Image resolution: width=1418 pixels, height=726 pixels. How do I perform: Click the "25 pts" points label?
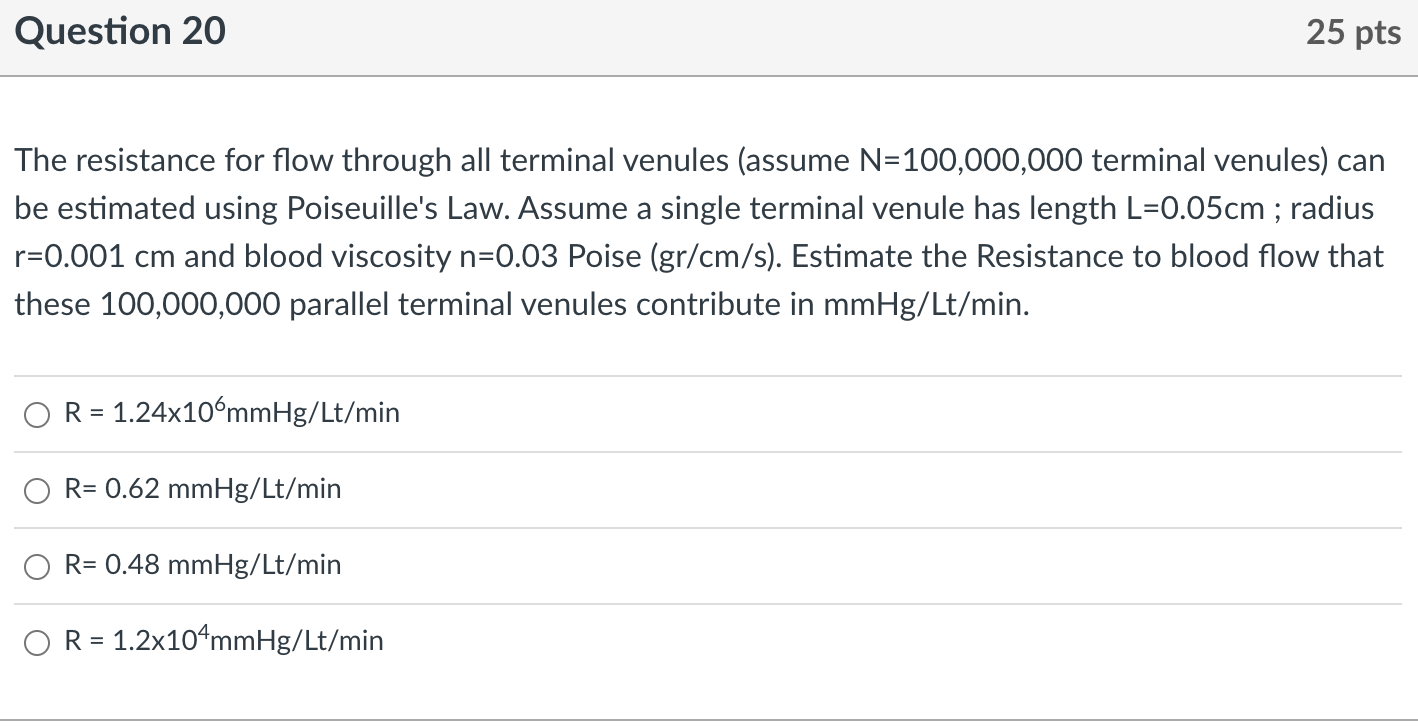[x=1353, y=33]
